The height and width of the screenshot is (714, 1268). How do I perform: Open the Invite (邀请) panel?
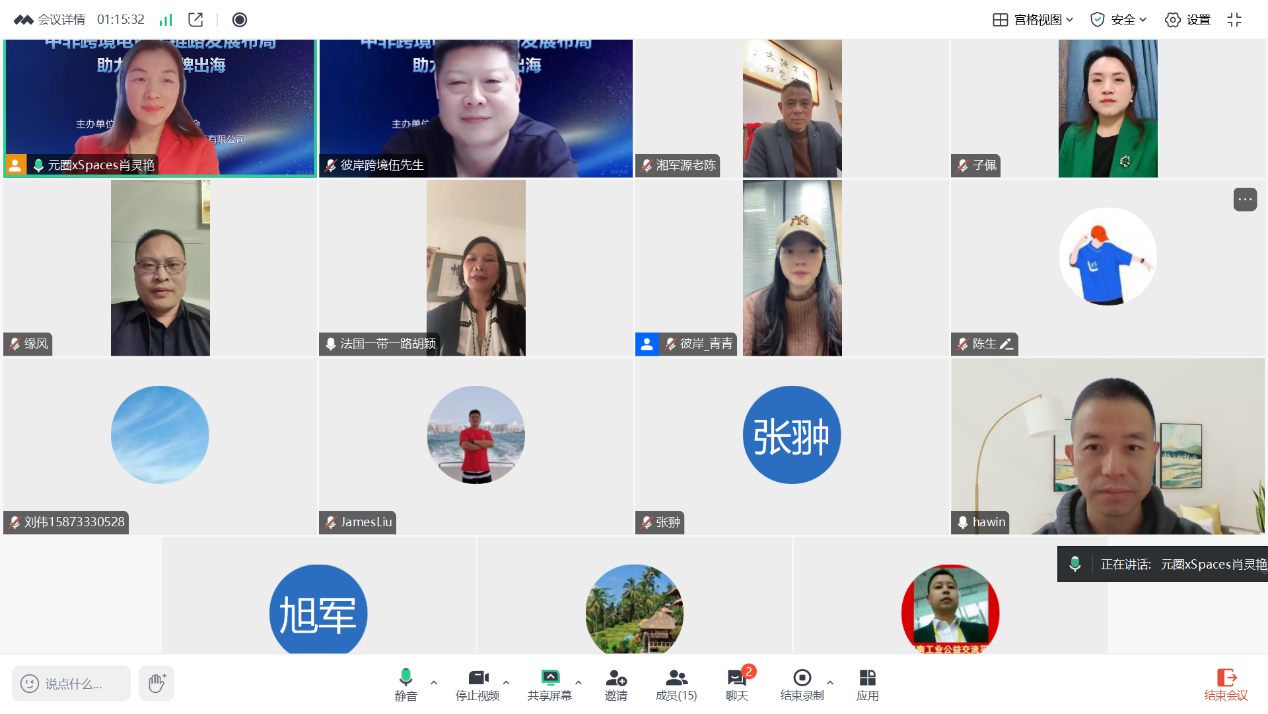(616, 684)
